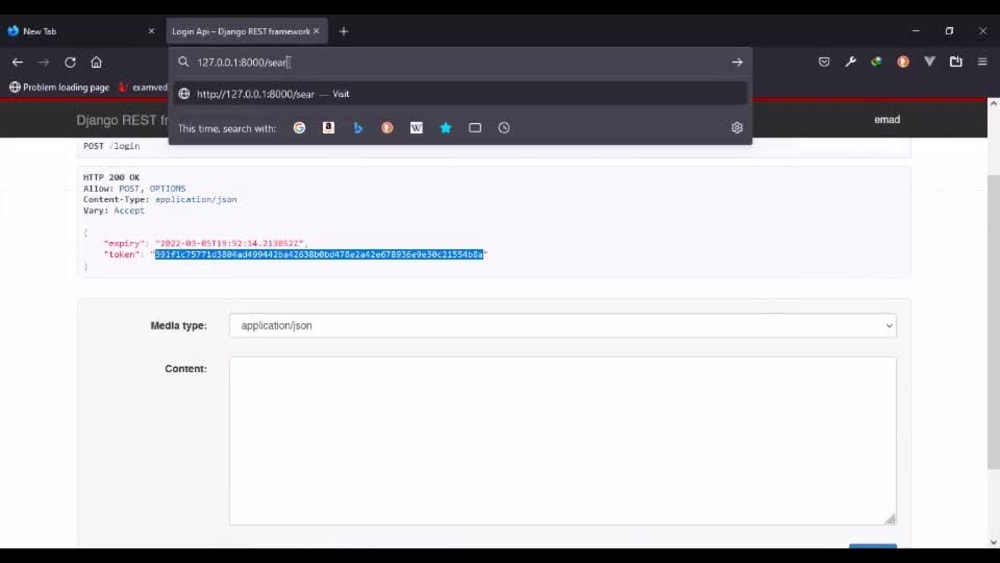Click the search magnifier in address bar
1000x563 pixels.
[184, 62]
